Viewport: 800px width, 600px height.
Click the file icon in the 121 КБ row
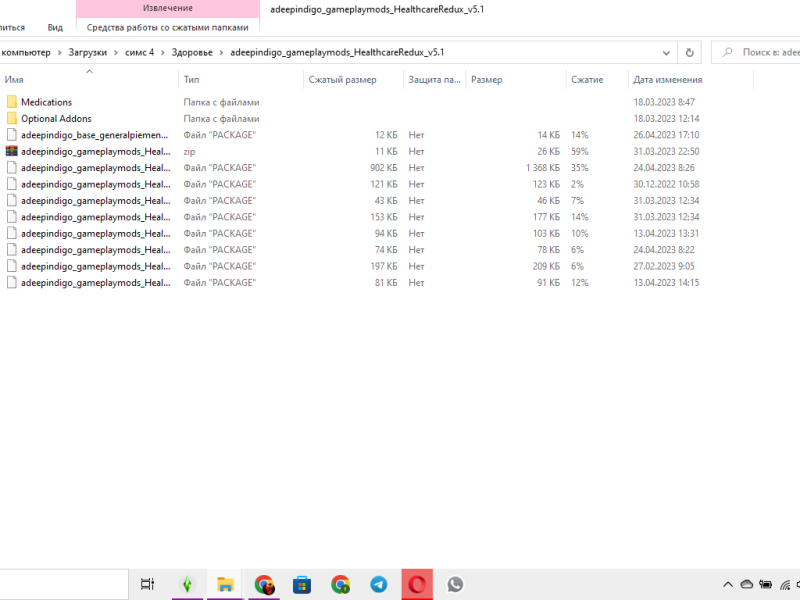click(12, 184)
